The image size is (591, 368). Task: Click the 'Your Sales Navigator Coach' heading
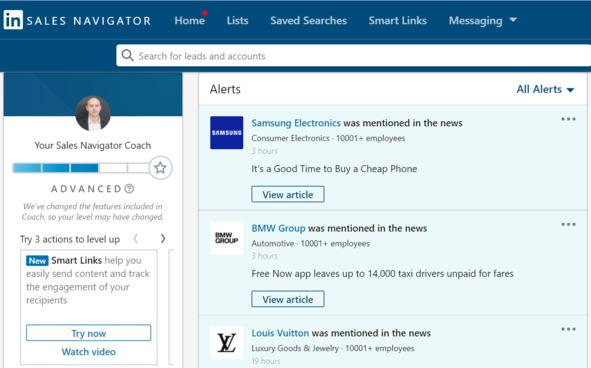[x=93, y=146]
